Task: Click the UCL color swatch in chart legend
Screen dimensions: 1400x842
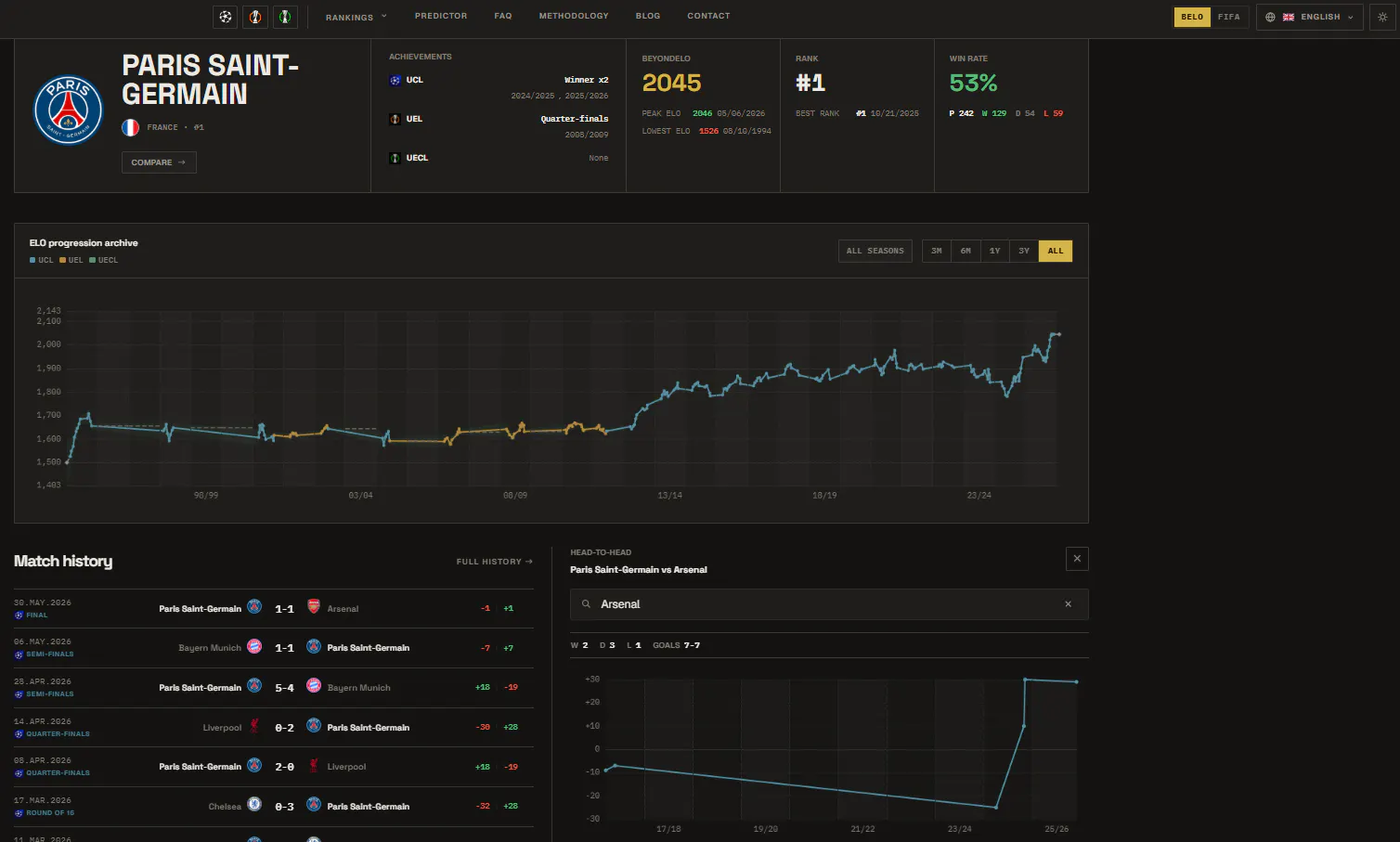Action: [32, 261]
